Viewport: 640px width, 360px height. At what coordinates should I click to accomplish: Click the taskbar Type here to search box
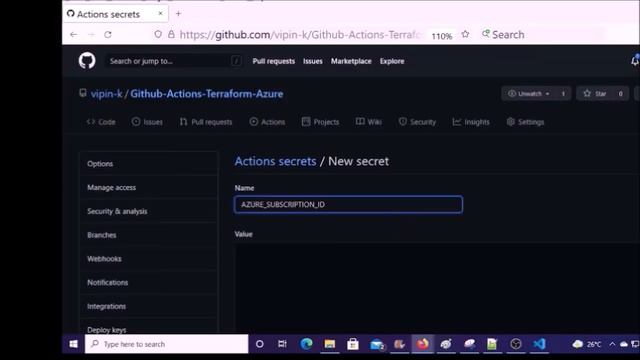(x=167, y=344)
